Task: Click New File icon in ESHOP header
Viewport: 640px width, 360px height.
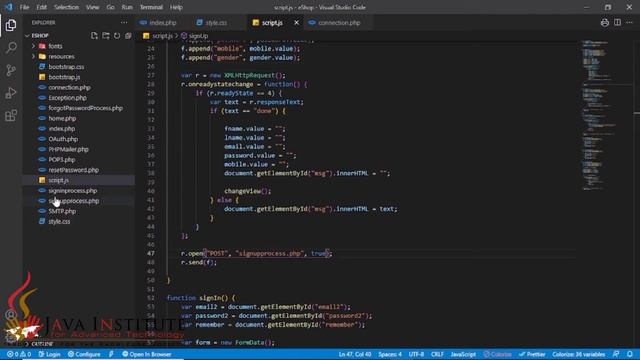Action: coord(94,36)
